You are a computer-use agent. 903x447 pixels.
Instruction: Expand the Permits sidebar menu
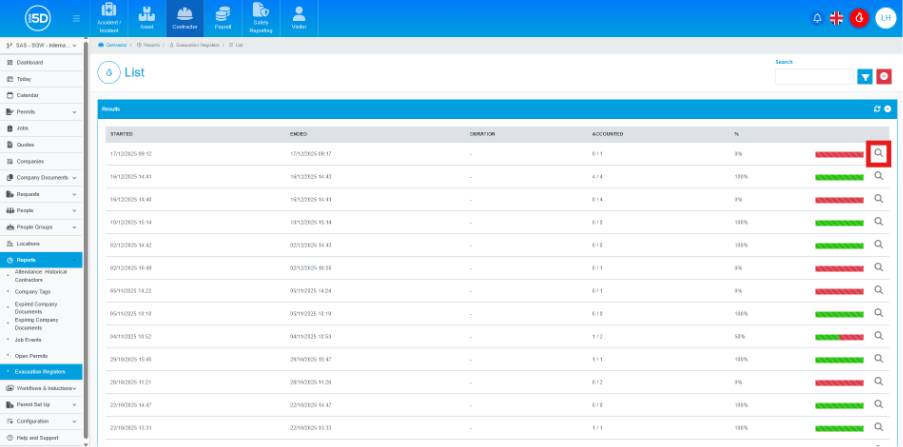[x=42, y=112]
